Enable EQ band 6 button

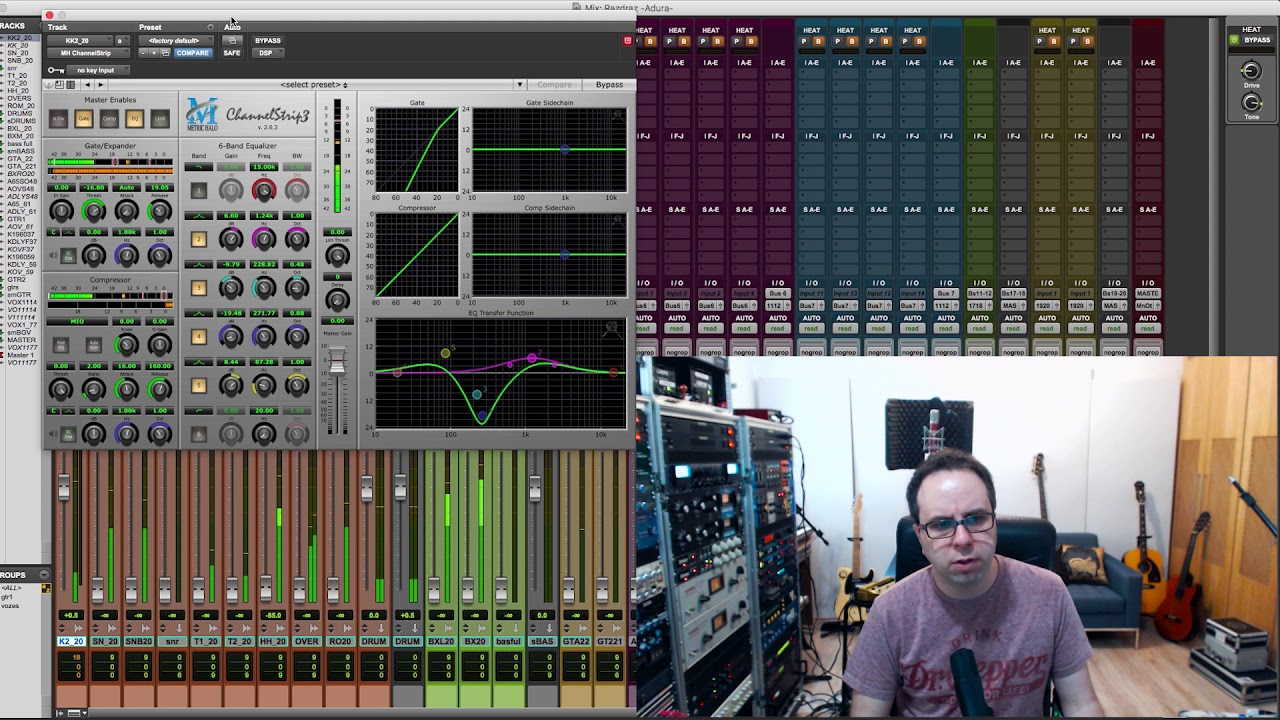pos(199,434)
